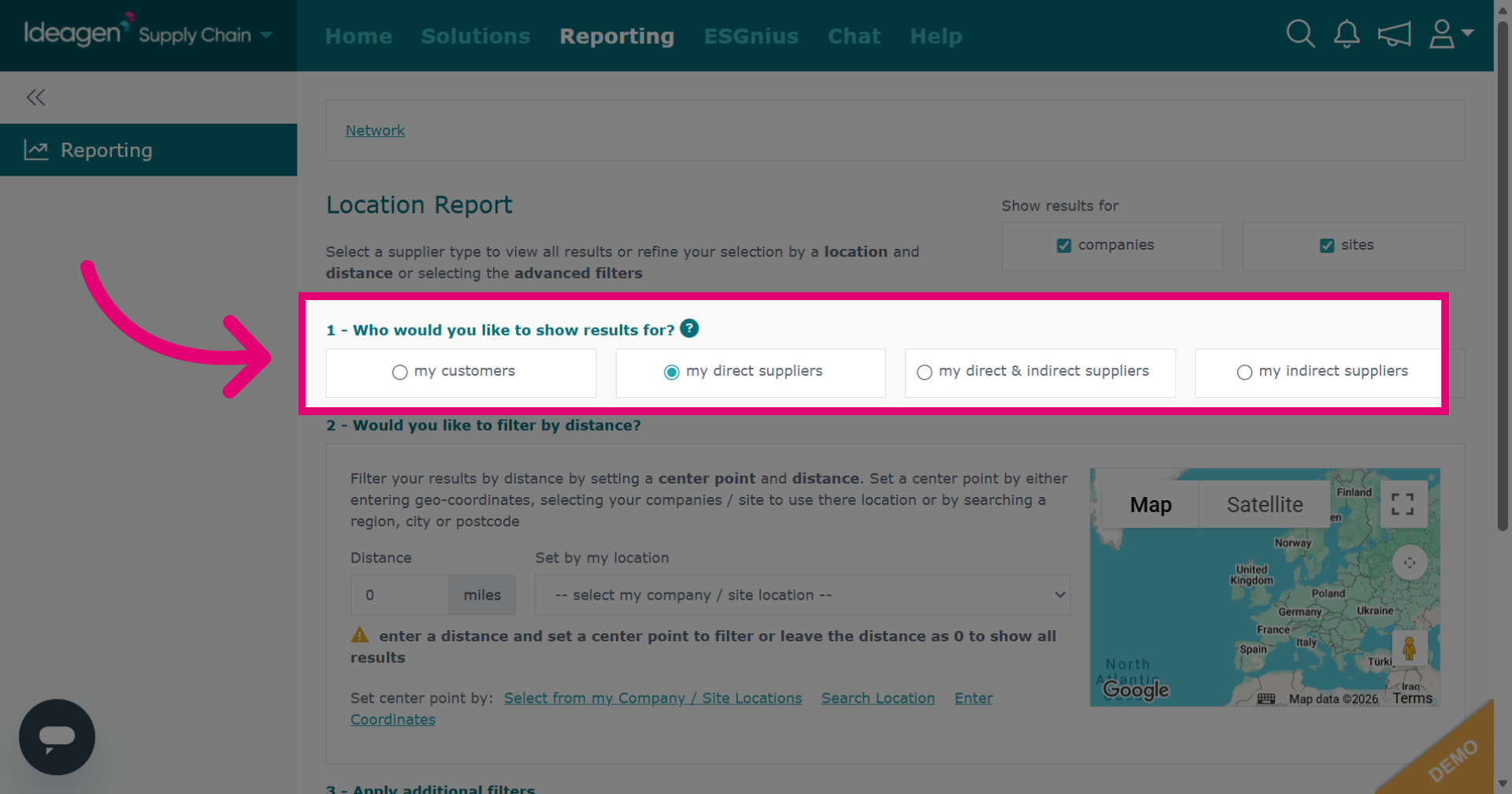Expand the user account dropdown arrow
The image size is (1512, 794).
1467,32
